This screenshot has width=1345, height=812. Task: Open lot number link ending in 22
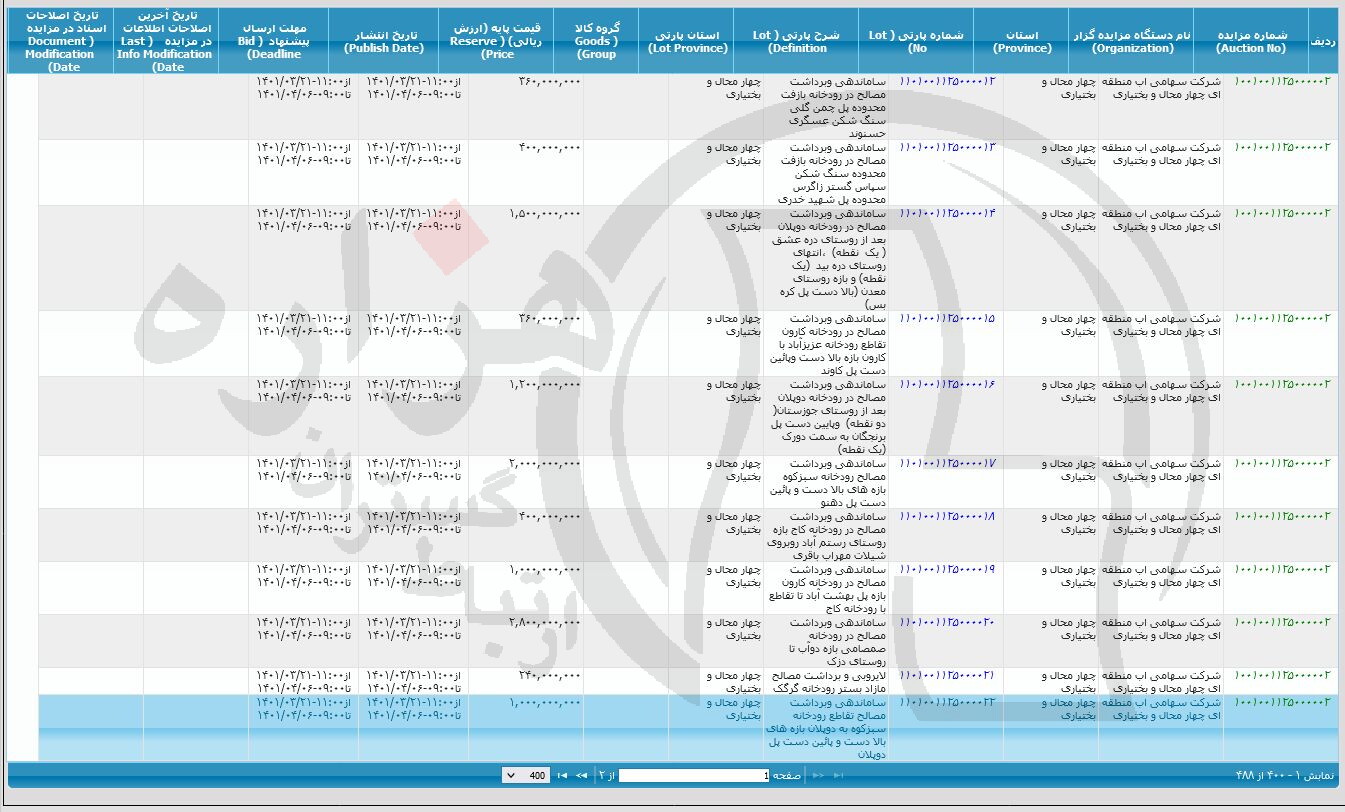click(947, 703)
